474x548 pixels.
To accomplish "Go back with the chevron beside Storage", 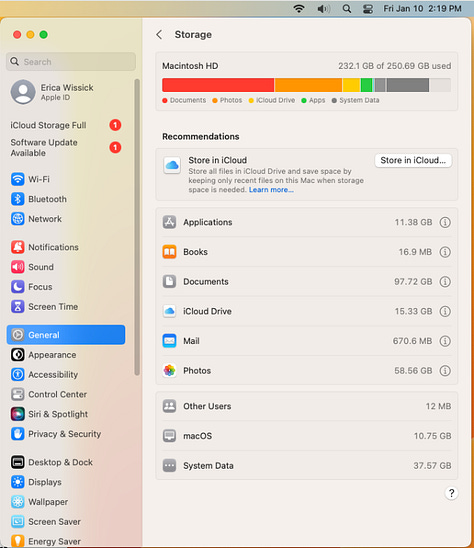I will point(159,35).
